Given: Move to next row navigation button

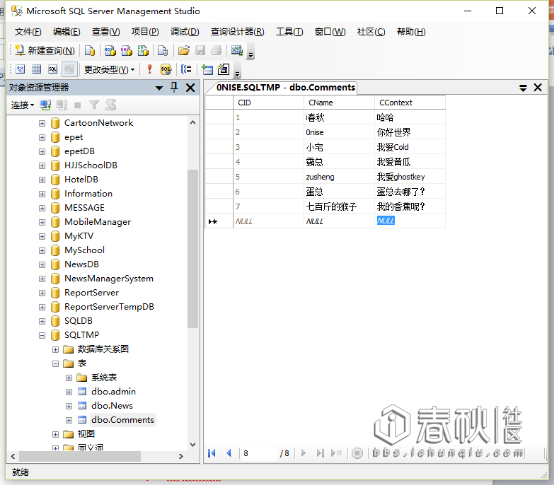Looking at the screenshot, I should 303,453.
